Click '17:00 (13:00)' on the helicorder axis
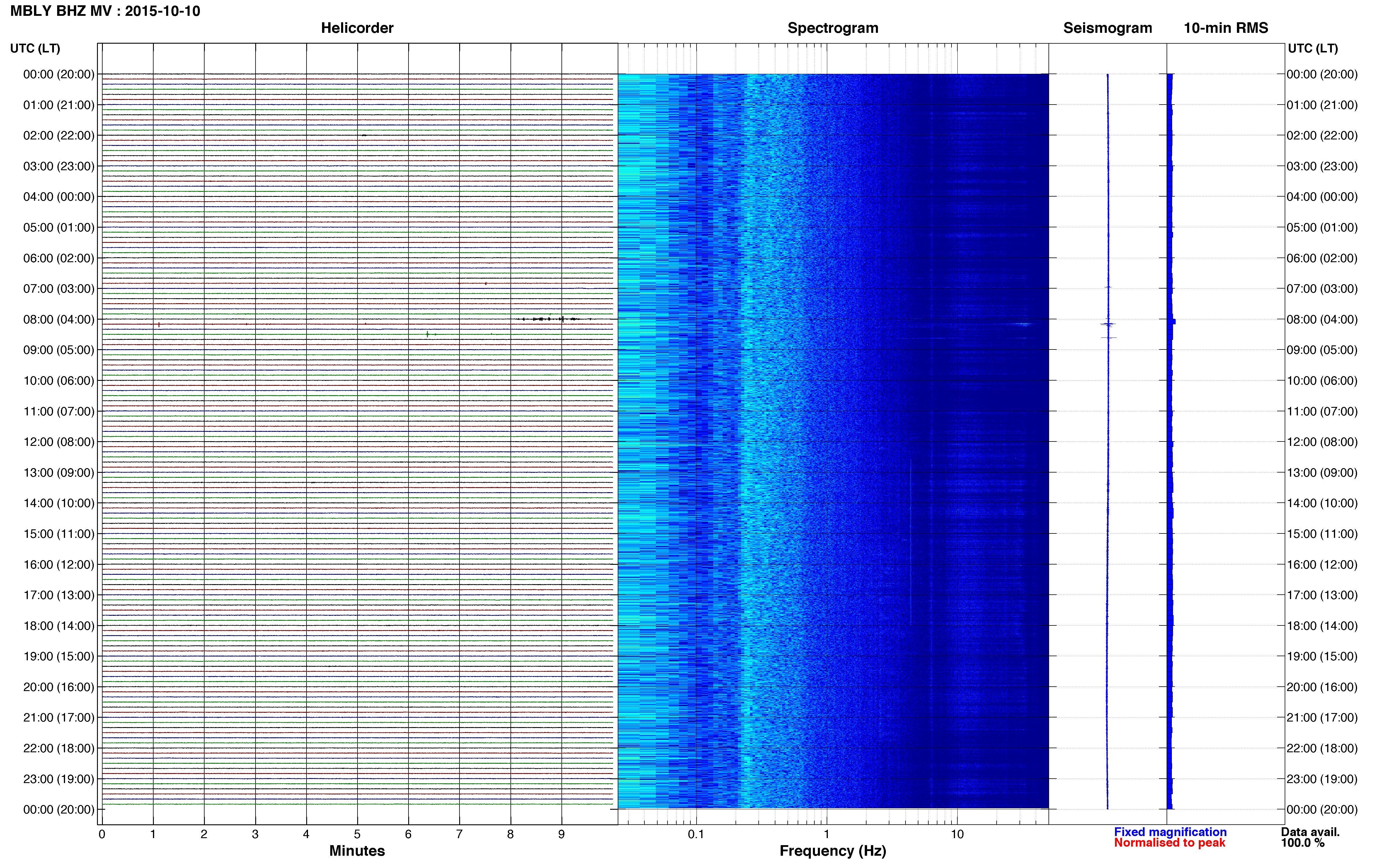 coord(59,595)
